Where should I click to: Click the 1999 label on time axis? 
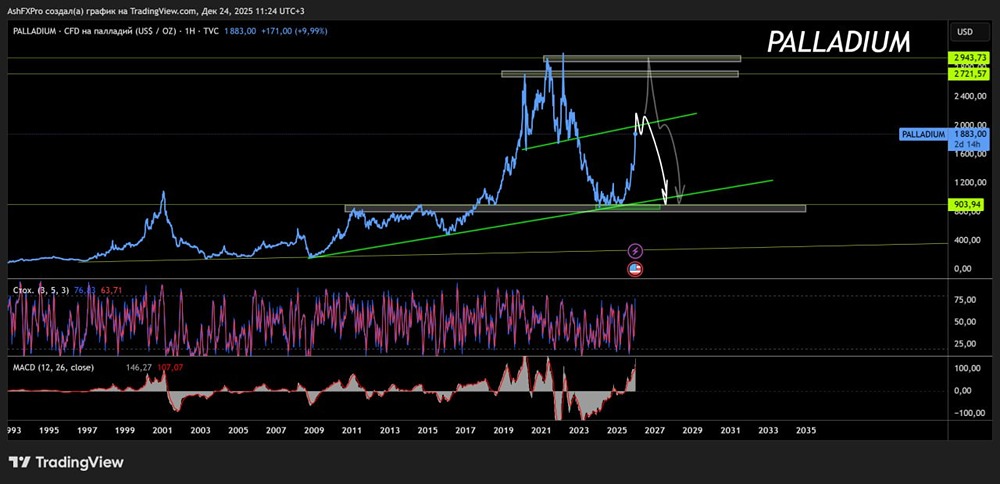(x=124, y=430)
